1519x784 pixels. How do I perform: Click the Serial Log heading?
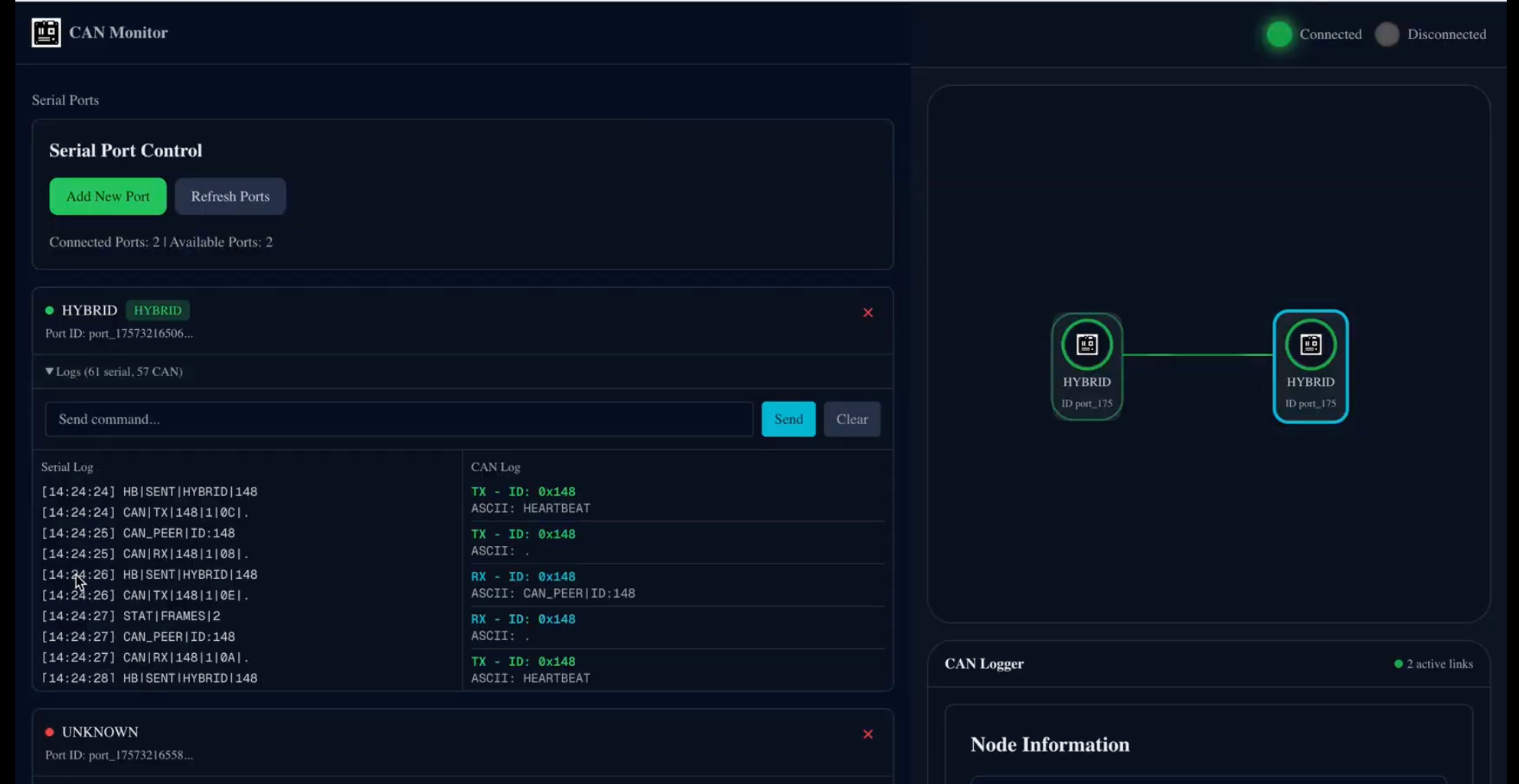coord(67,466)
